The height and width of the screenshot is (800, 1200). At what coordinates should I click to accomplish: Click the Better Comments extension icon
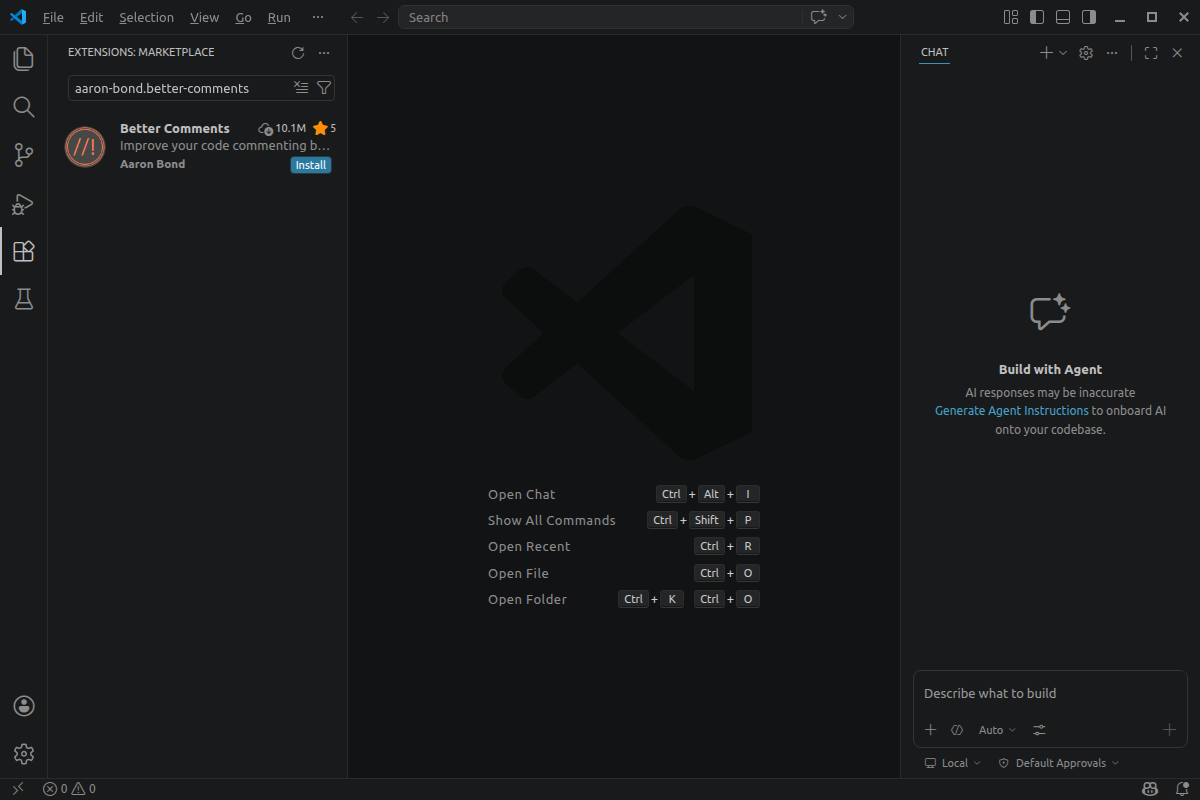85,147
